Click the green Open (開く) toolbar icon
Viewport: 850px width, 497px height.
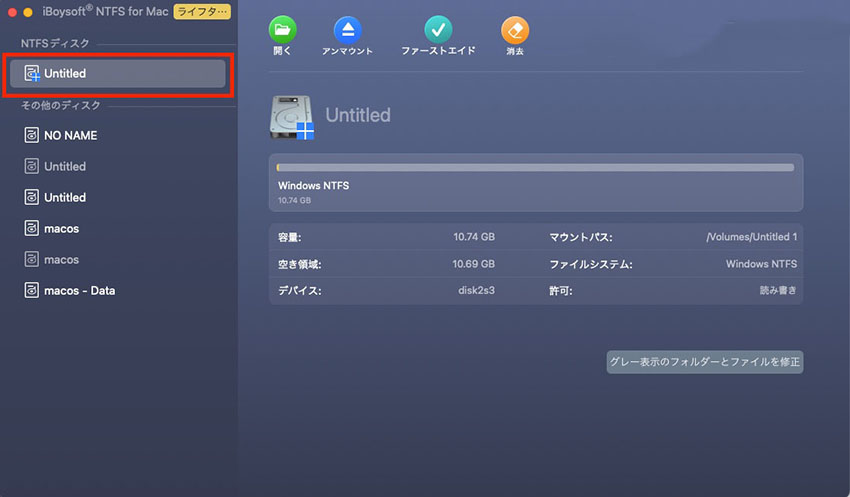tap(283, 29)
